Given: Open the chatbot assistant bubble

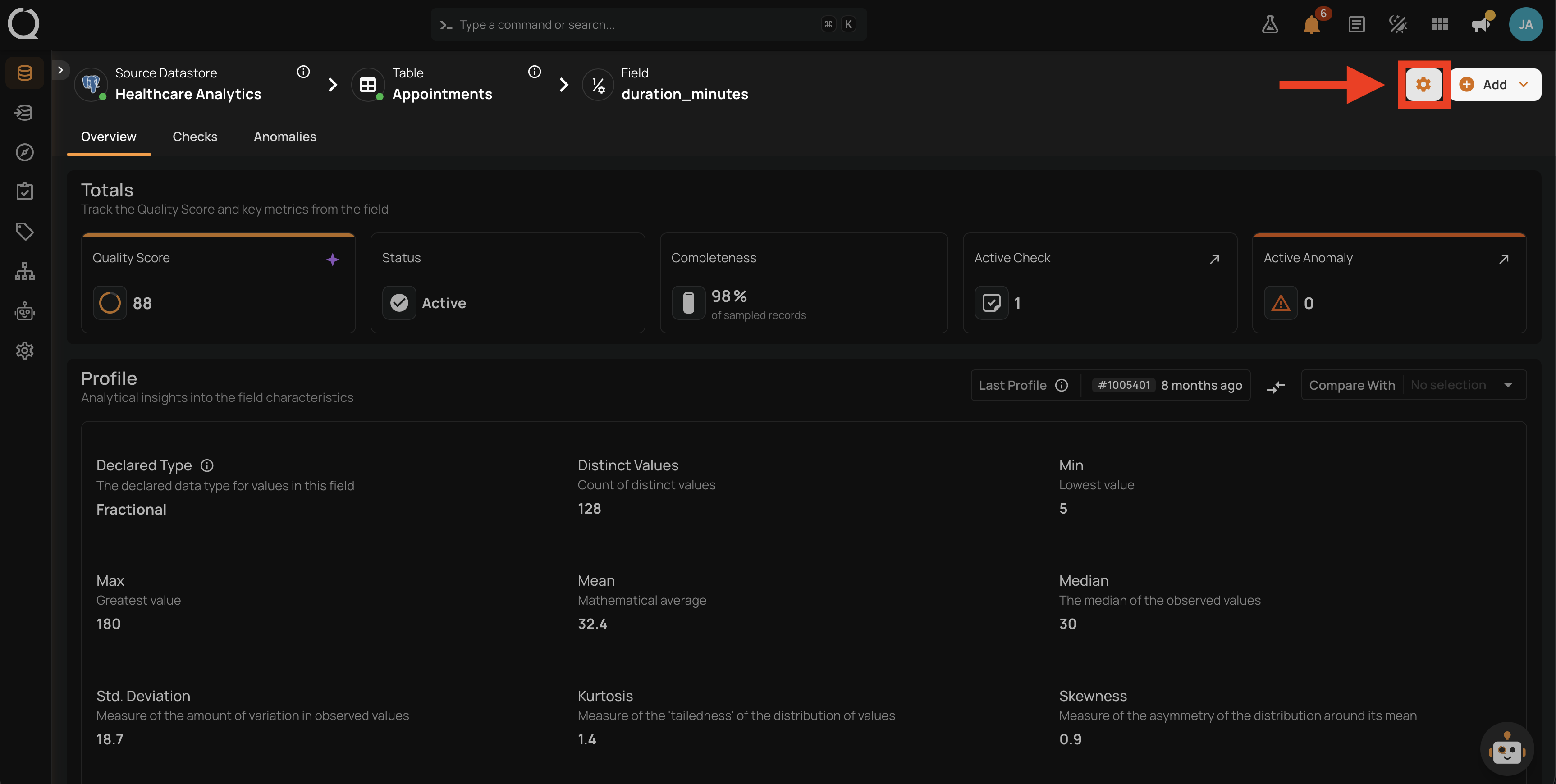Looking at the screenshot, I should point(1506,749).
